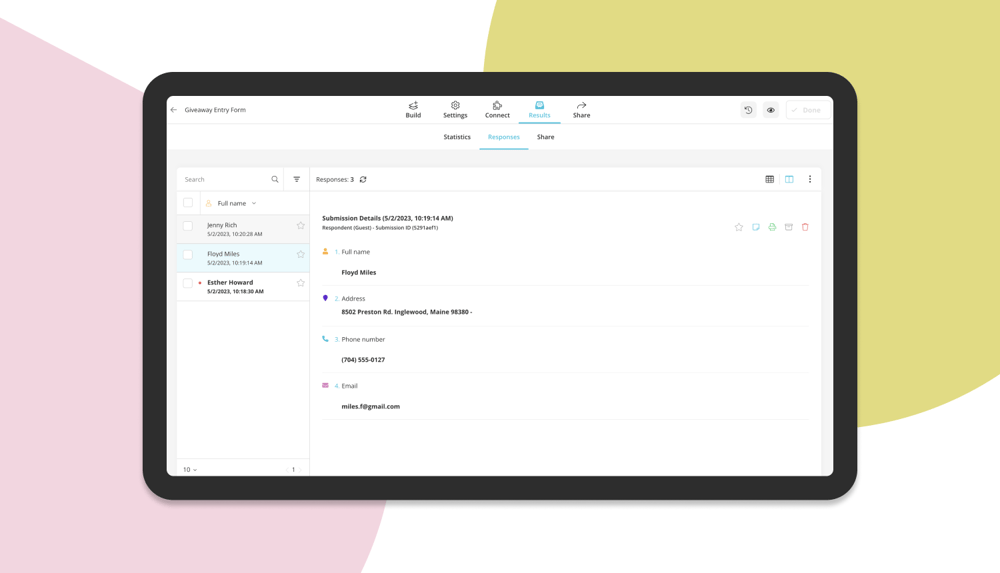
Task: Open the rows-per-page dropdown showing 10
Action: 189,469
